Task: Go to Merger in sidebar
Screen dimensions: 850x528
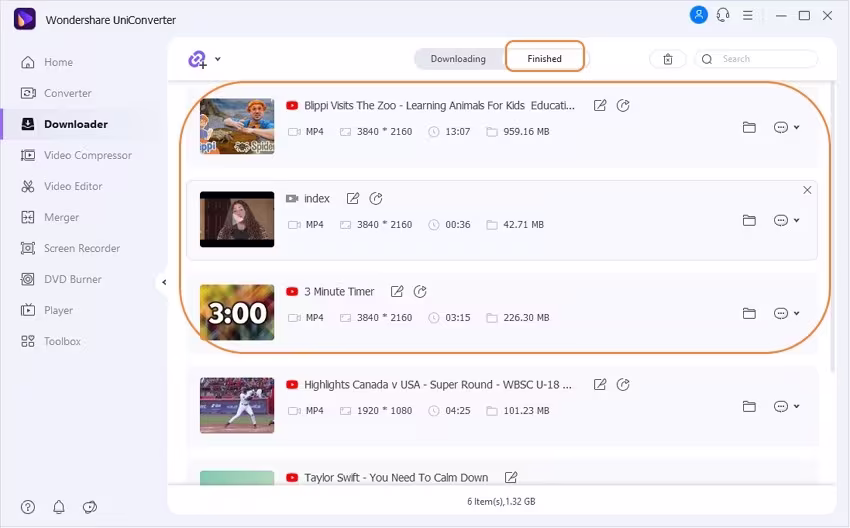Action: pos(50,217)
